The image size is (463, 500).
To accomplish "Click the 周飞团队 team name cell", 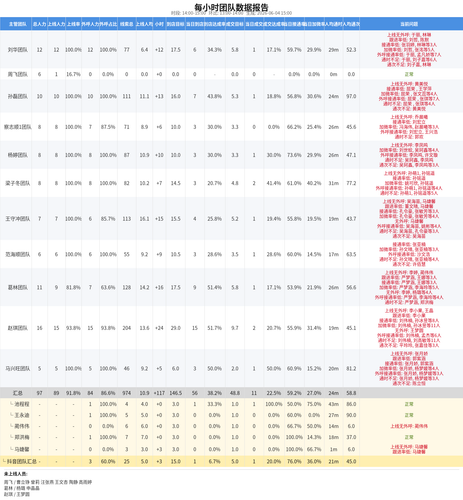I will point(18,74).
